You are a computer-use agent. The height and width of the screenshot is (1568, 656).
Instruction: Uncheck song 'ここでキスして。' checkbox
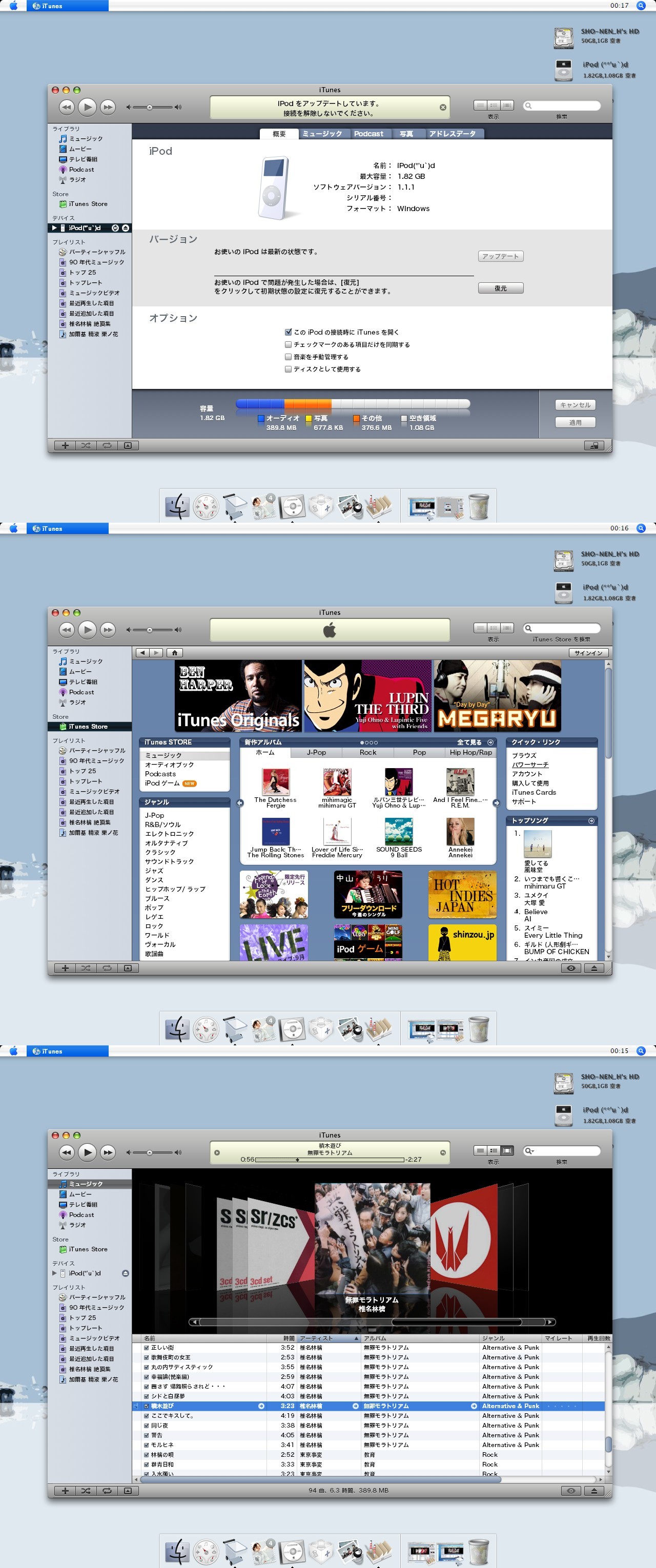pos(147,1416)
